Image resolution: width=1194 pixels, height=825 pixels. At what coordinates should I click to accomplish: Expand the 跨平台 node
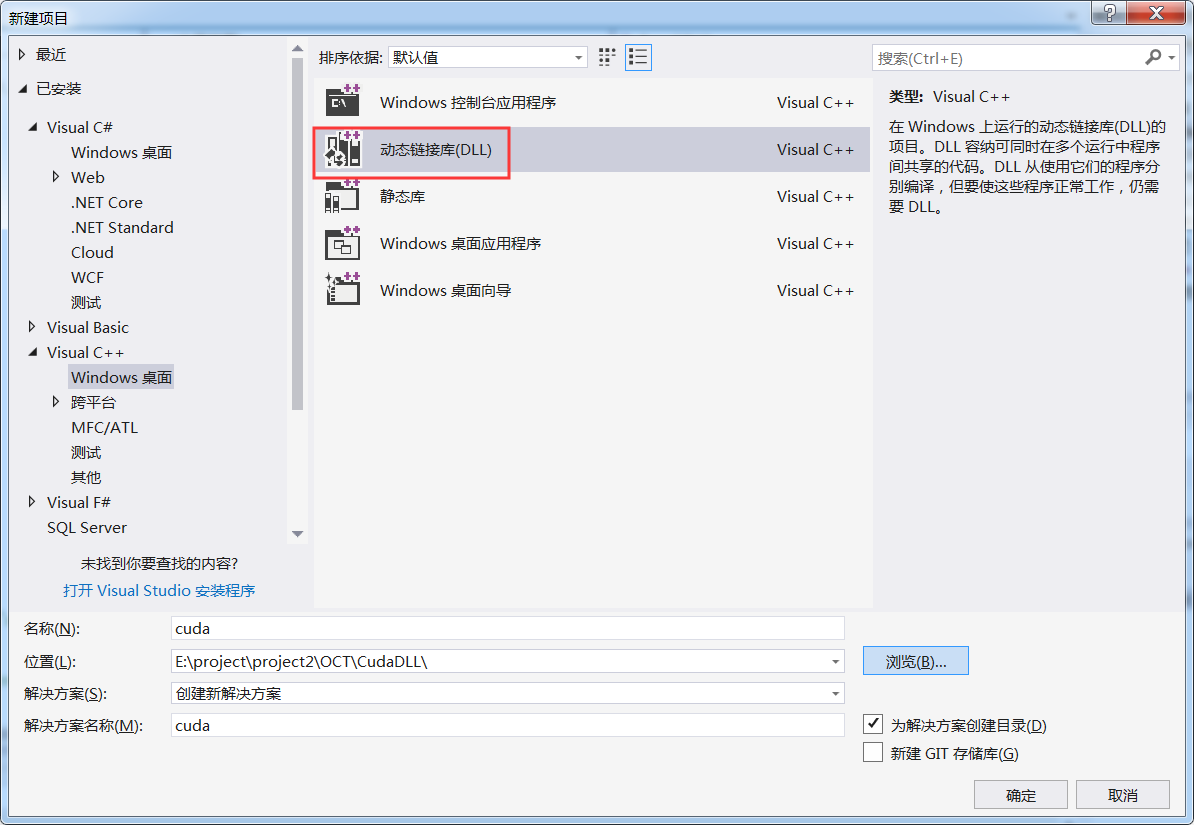[56, 401]
